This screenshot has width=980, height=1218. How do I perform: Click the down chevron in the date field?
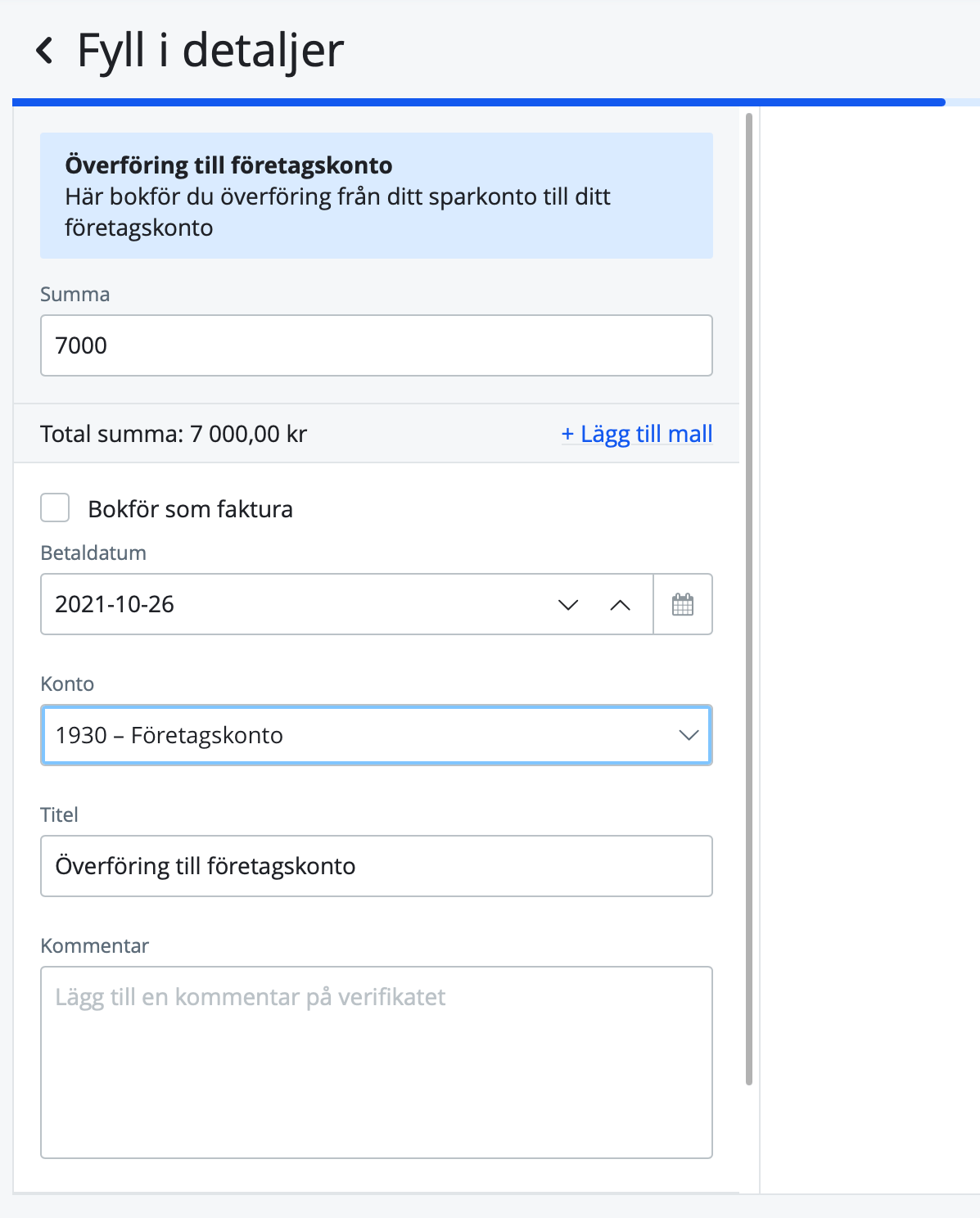567,606
